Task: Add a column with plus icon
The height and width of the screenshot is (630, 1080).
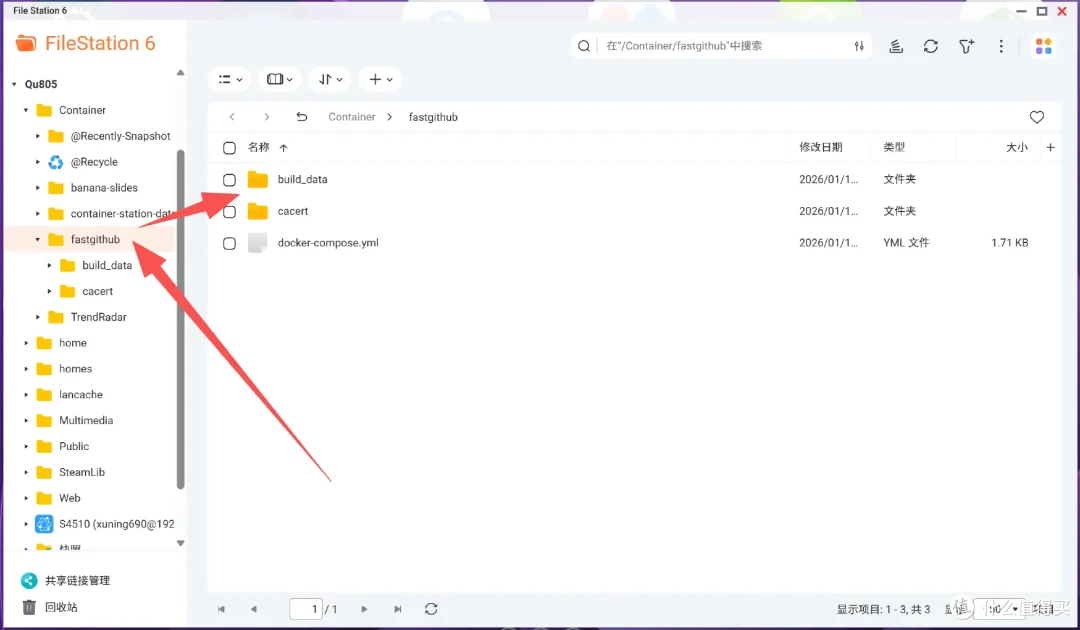Action: coord(1050,147)
